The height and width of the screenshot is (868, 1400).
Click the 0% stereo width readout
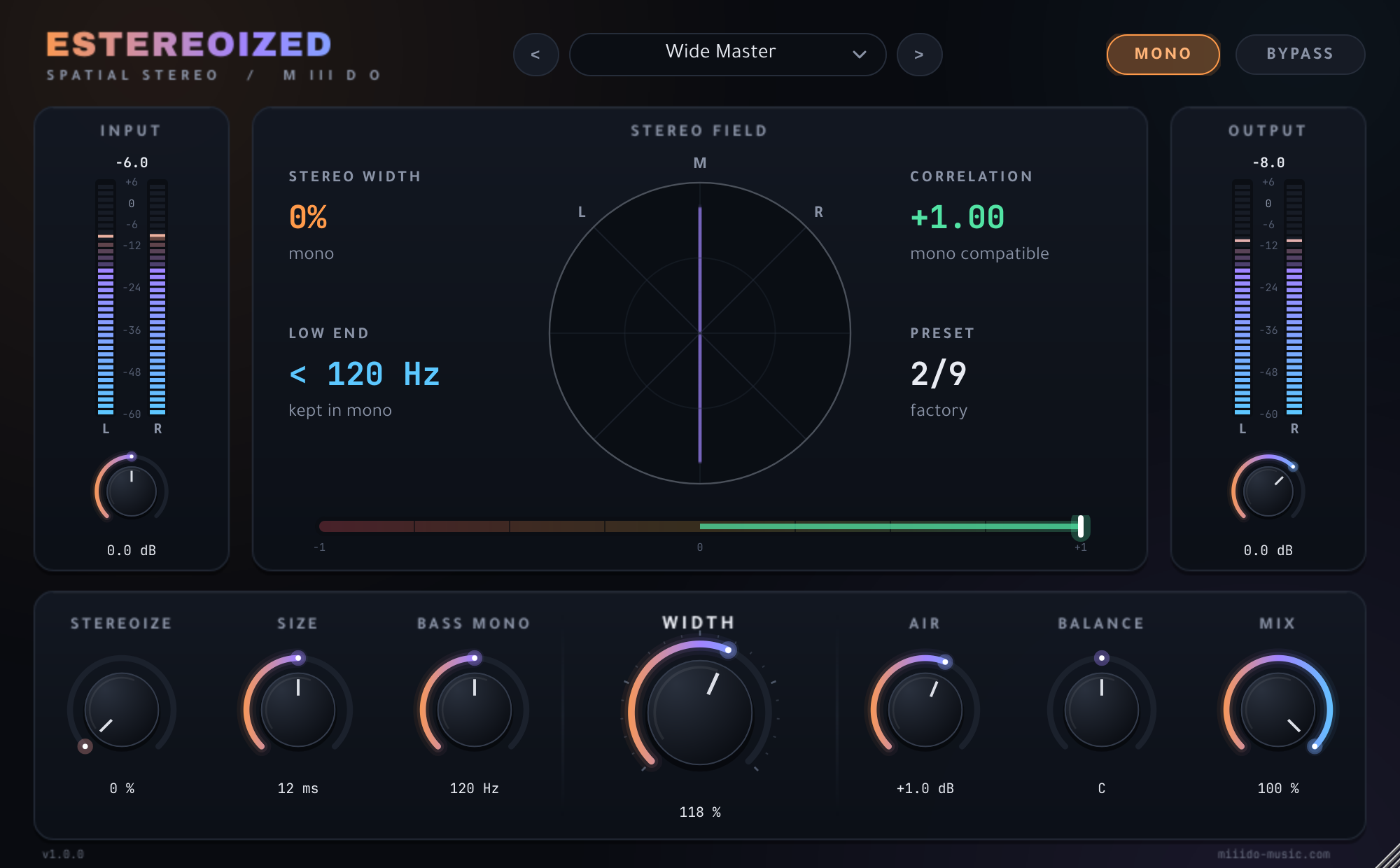308,217
